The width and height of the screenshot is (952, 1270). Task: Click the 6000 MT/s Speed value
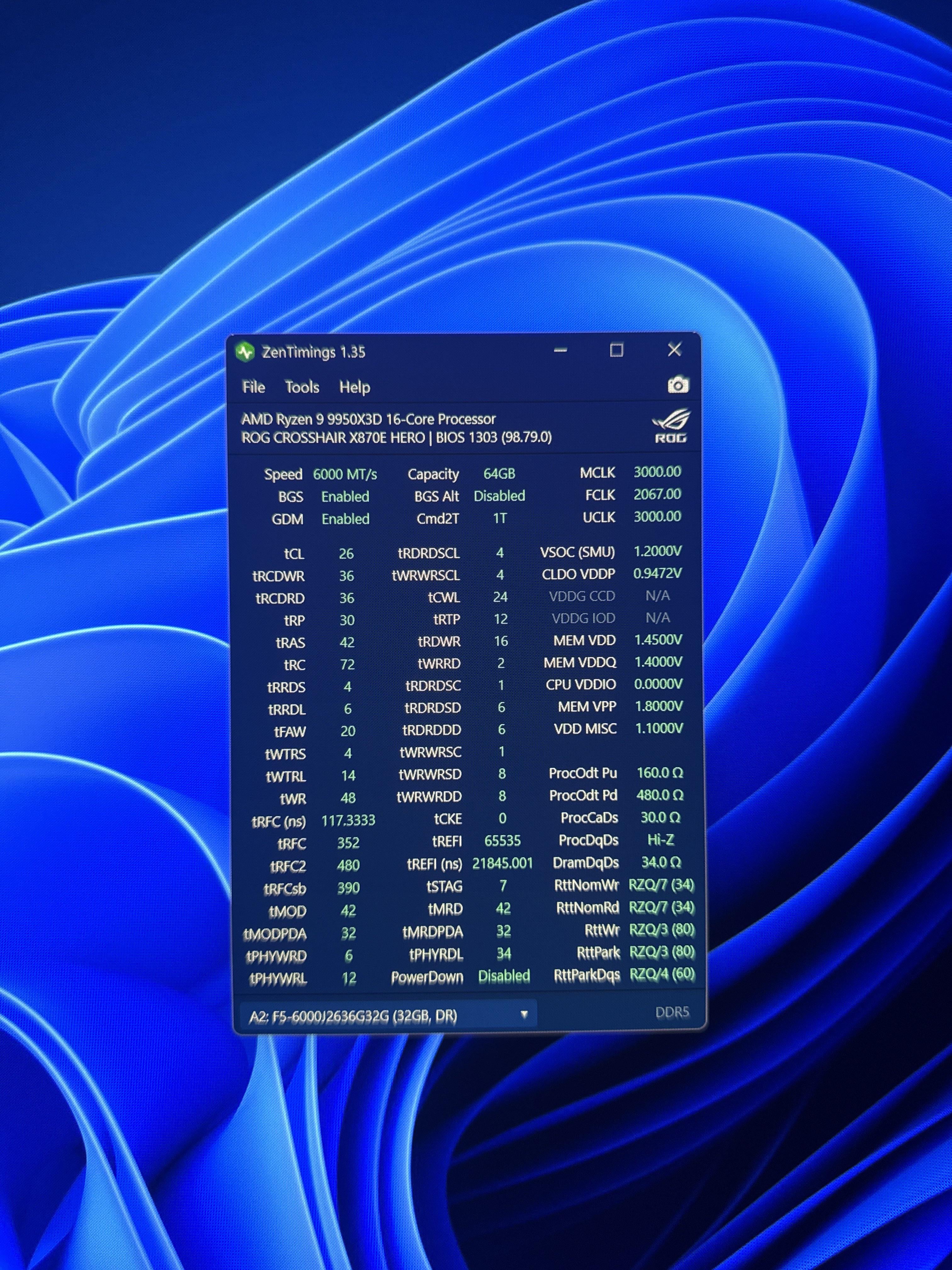[x=345, y=475]
